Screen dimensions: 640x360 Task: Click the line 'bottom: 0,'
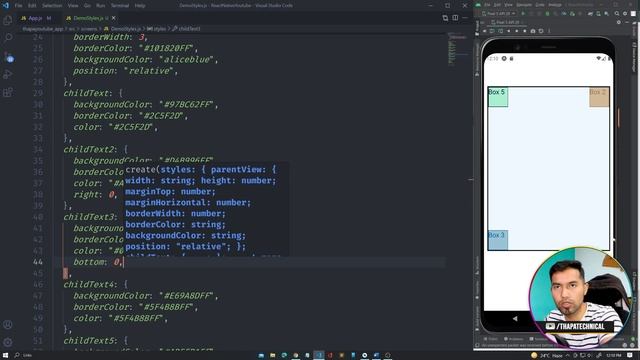pyautogui.click(x=98, y=262)
